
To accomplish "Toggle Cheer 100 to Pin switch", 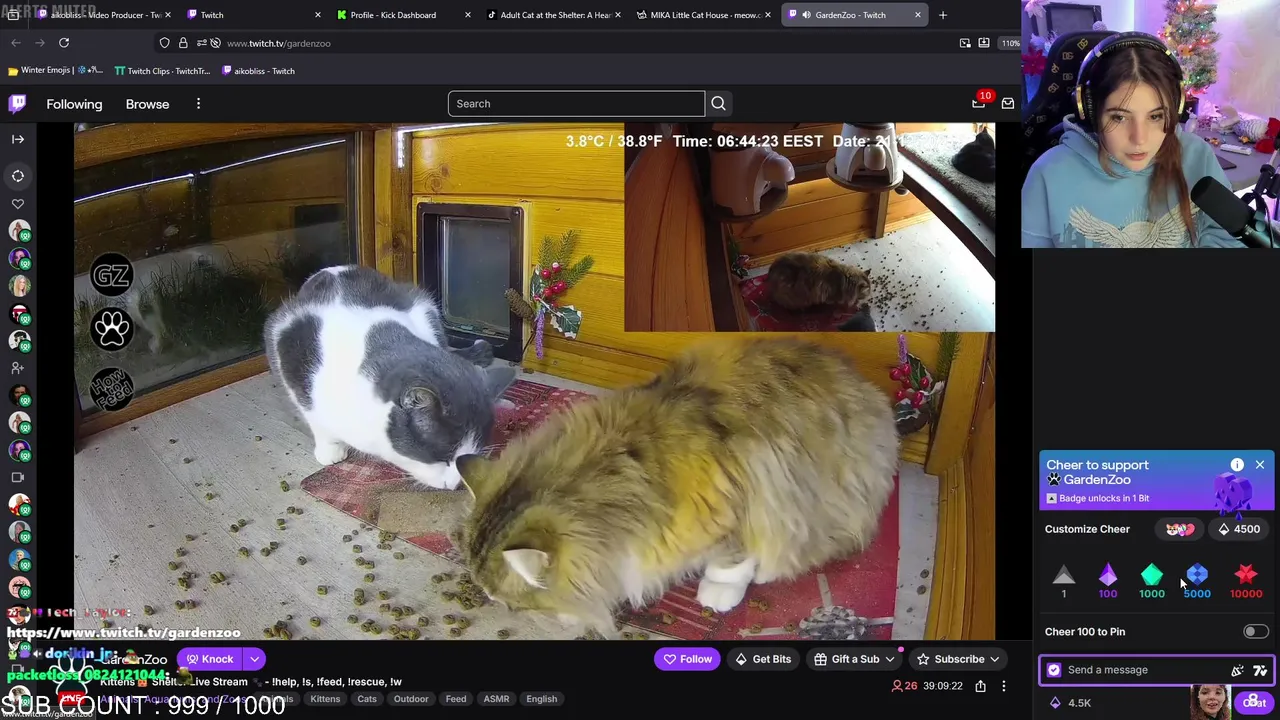I will tap(1256, 632).
